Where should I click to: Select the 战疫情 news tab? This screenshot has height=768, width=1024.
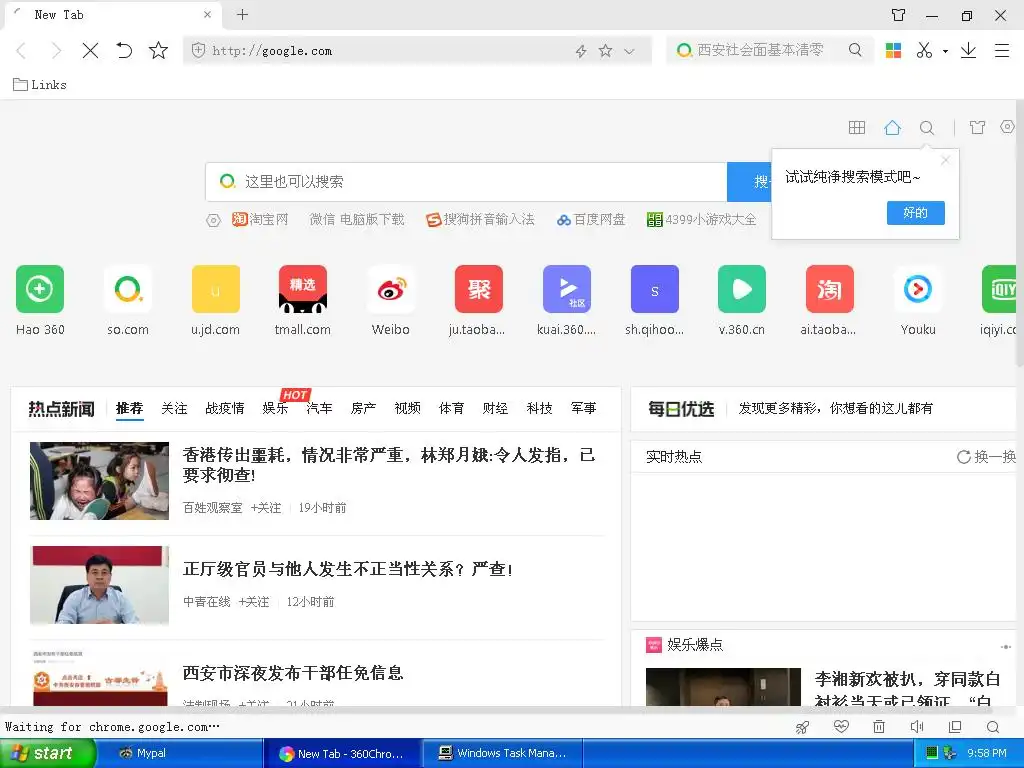(x=225, y=409)
